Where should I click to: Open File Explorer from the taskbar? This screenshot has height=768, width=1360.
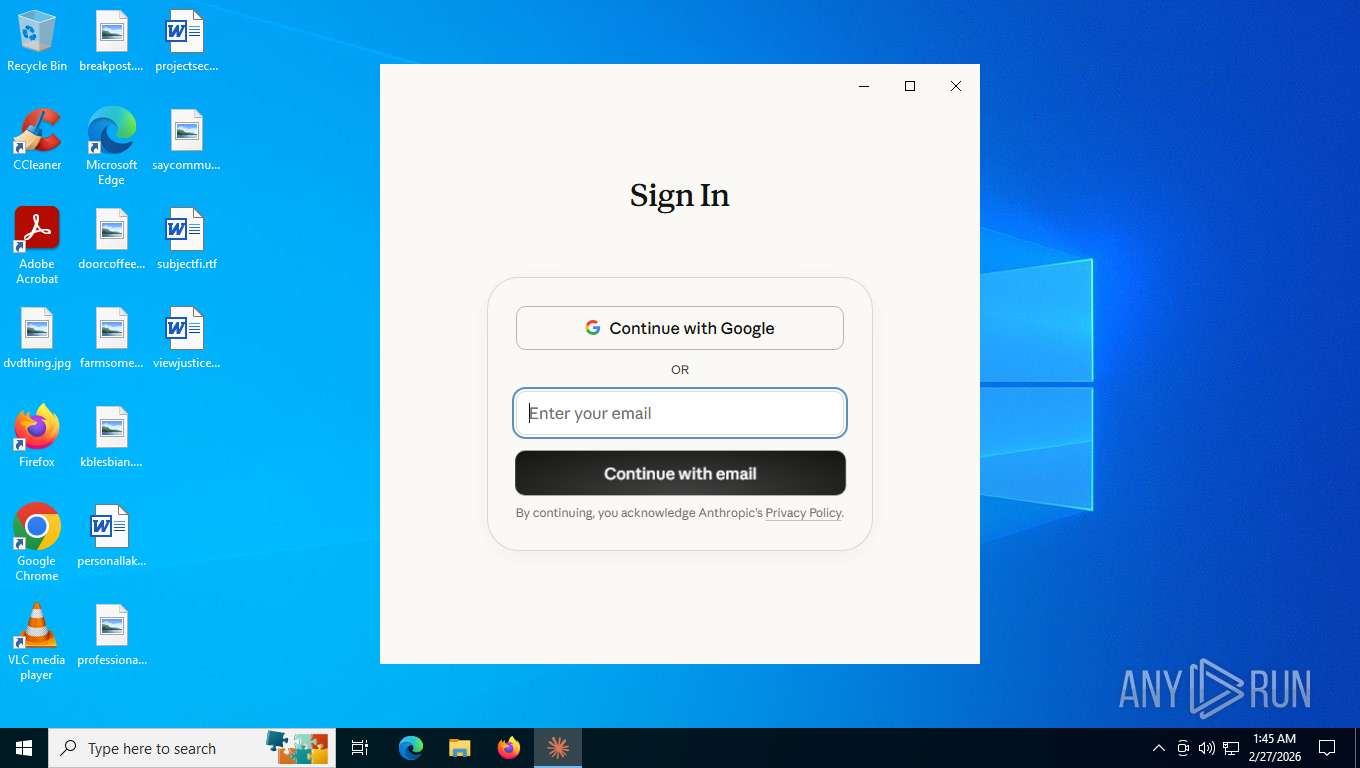460,748
